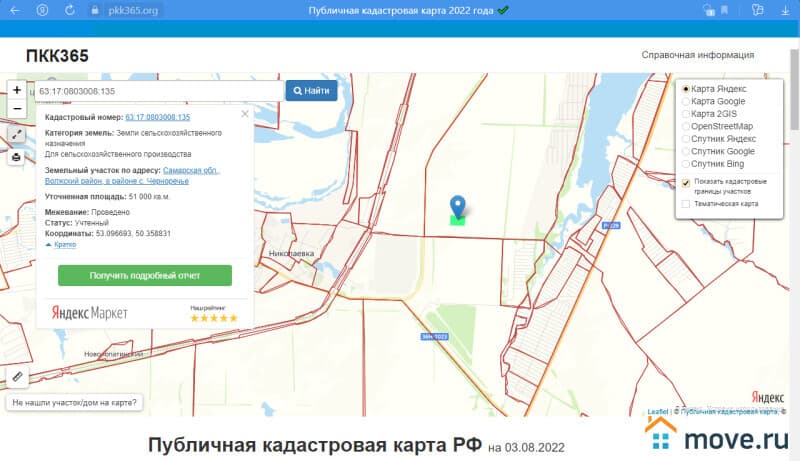This screenshot has width=800, height=461.
Task: Click the blue map location pin
Action: (458, 206)
